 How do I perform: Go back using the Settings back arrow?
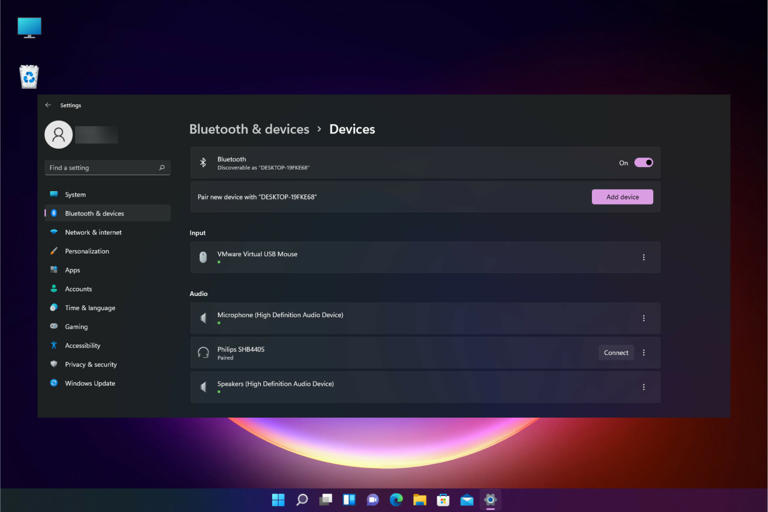pos(48,105)
